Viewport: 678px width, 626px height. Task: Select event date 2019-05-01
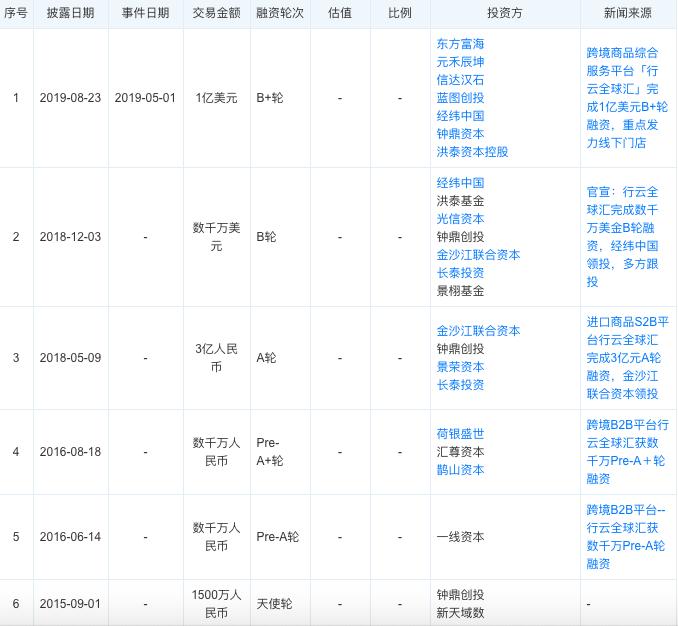pos(145,98)
